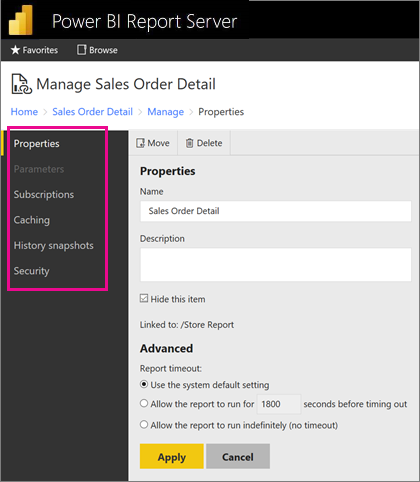Click the Linked to: /Store Report text
This screenshot has width=420, height=482.
tap(187, 325)
